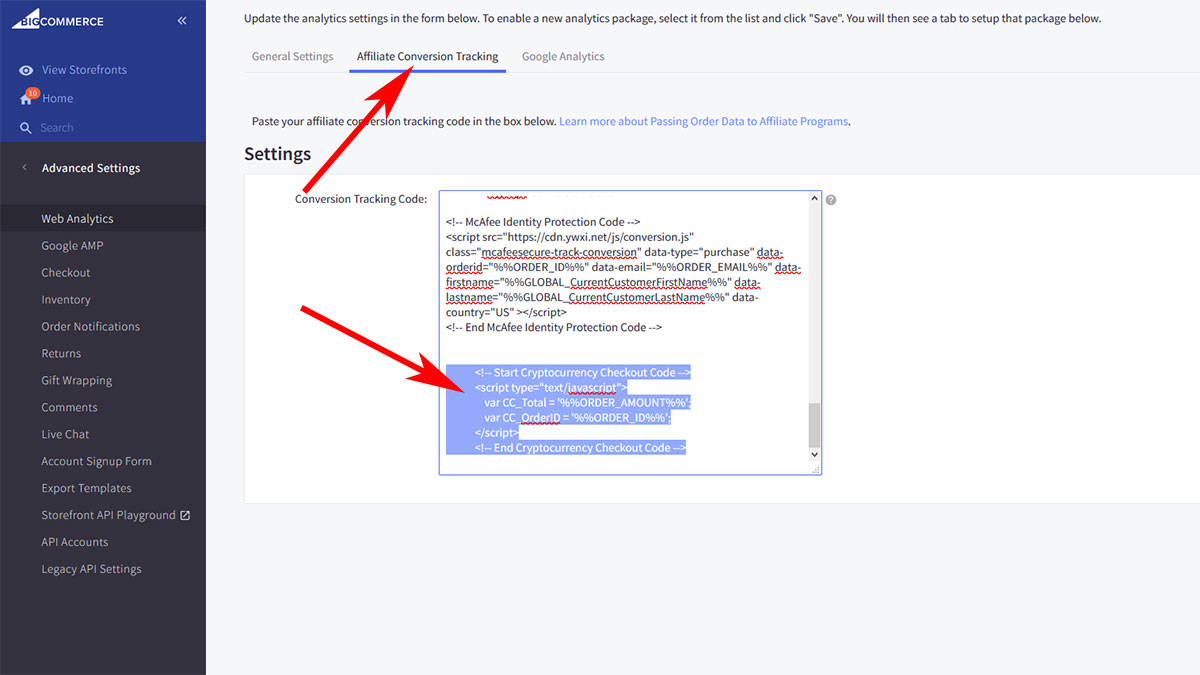Viewport: 1200px width, 675px height.
Task: Click the Home house icon with badge
Action: 27,98
